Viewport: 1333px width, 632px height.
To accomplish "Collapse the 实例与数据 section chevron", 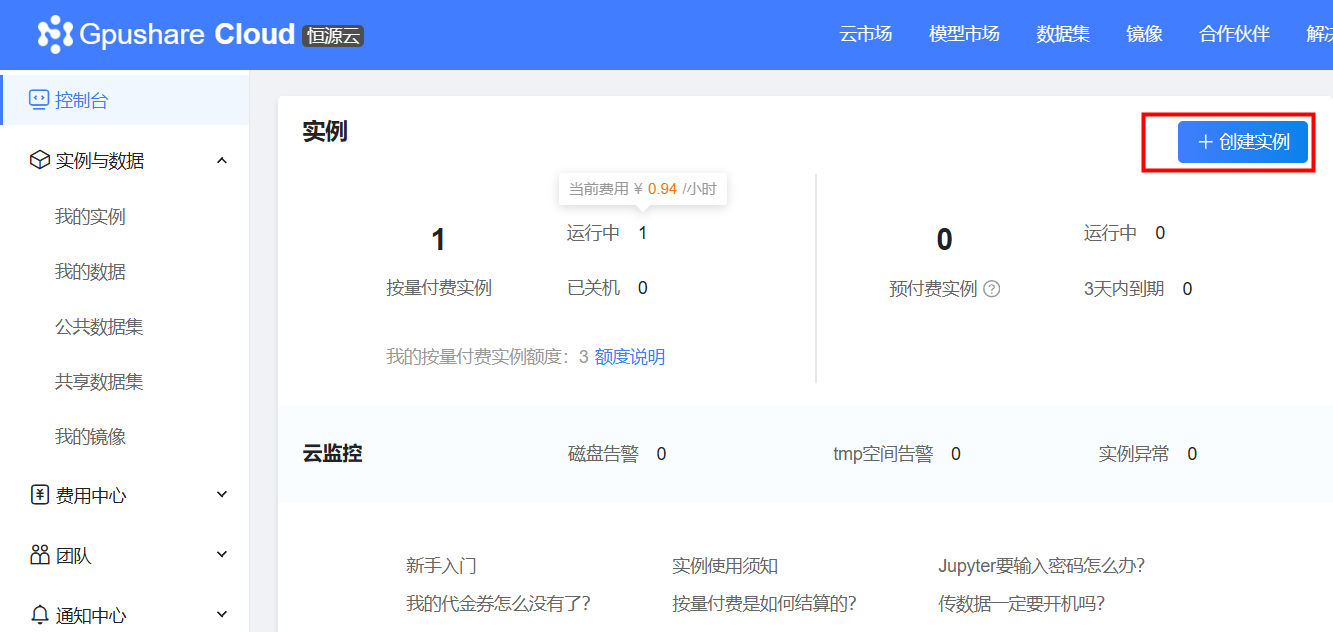I will click(x=222, y=160).
